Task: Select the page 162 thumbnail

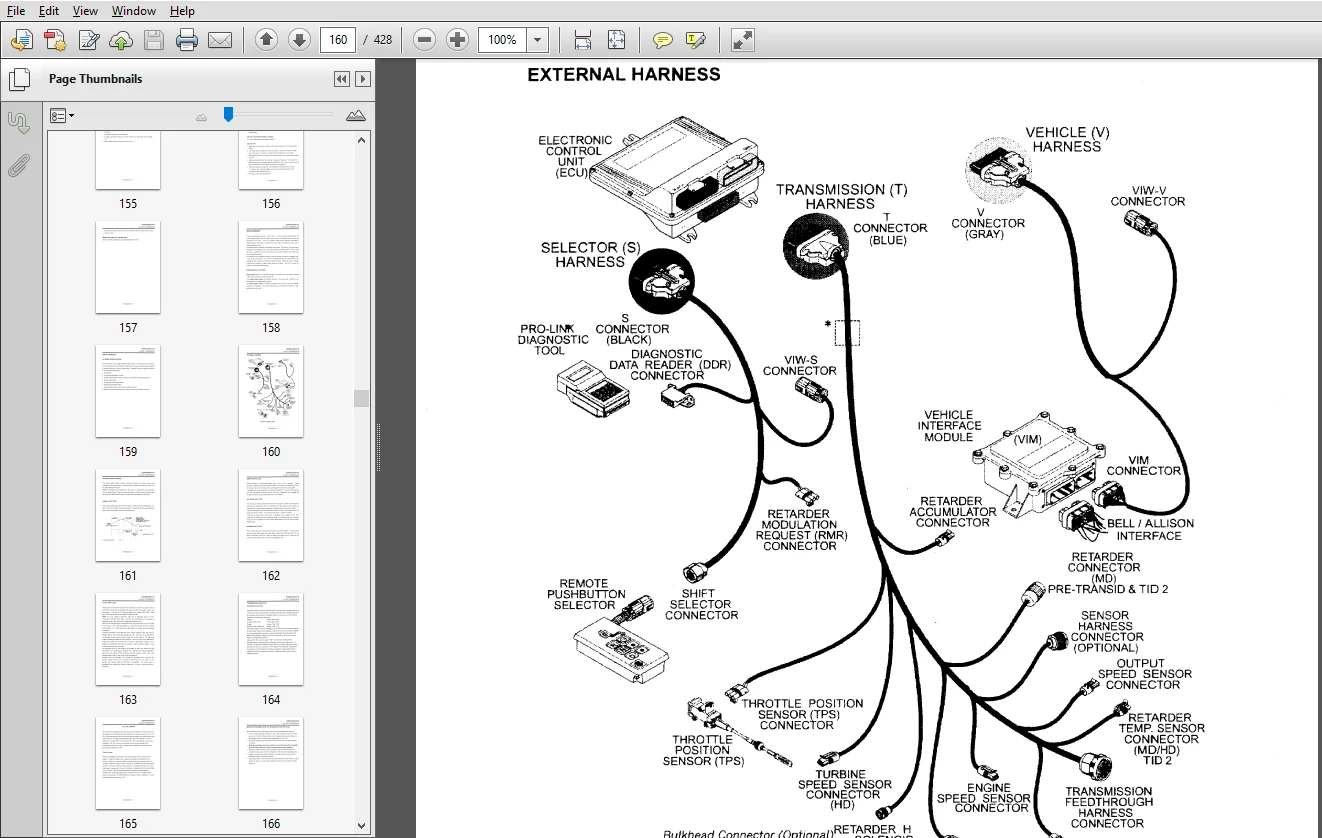Action: pos(271,515)
